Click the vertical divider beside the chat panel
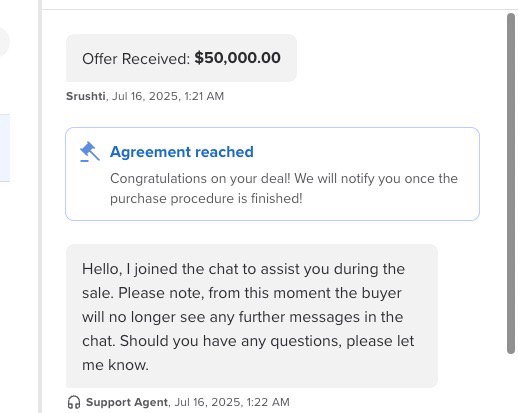518x413 pixels. 40,207
